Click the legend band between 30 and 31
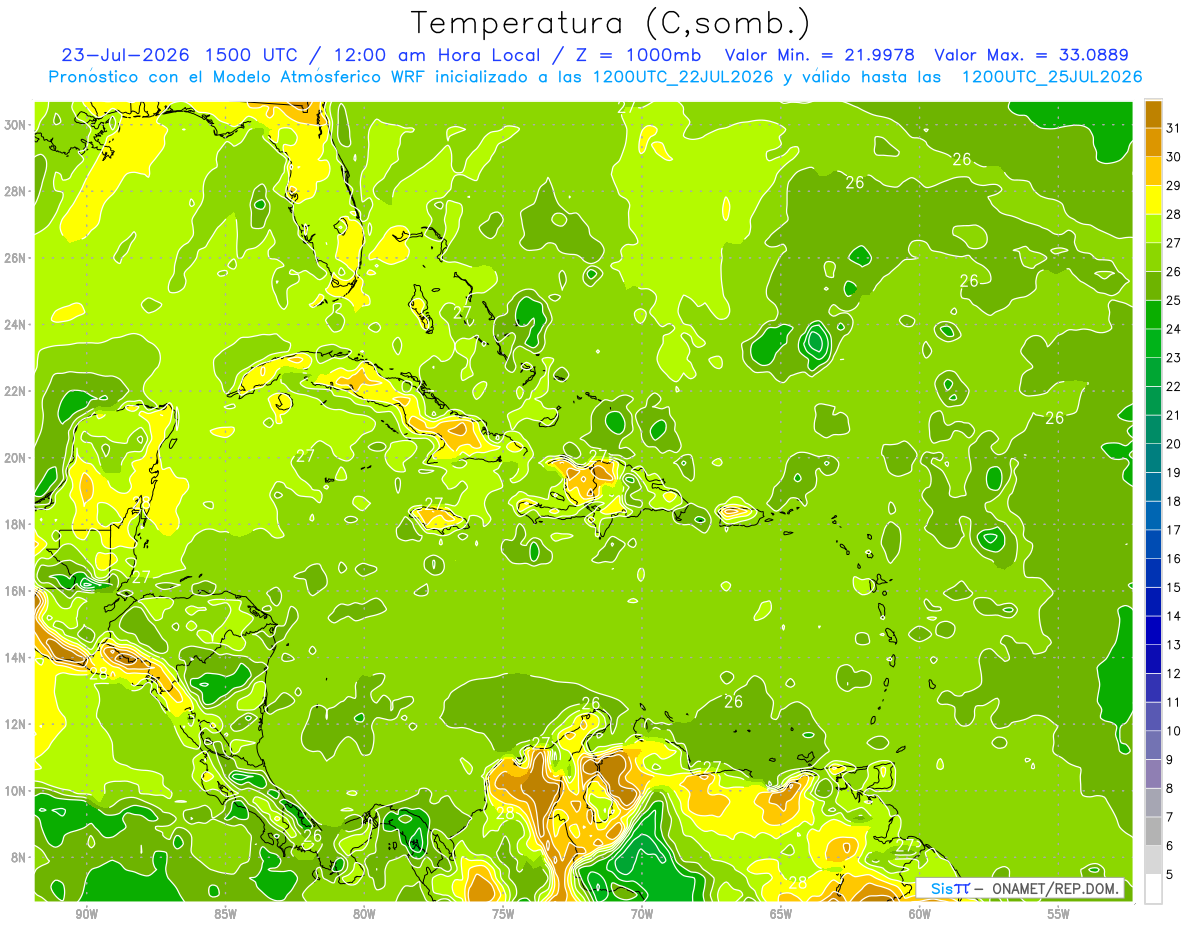Viewport: 1200px width, 927px height. (x=1153, y=143)
